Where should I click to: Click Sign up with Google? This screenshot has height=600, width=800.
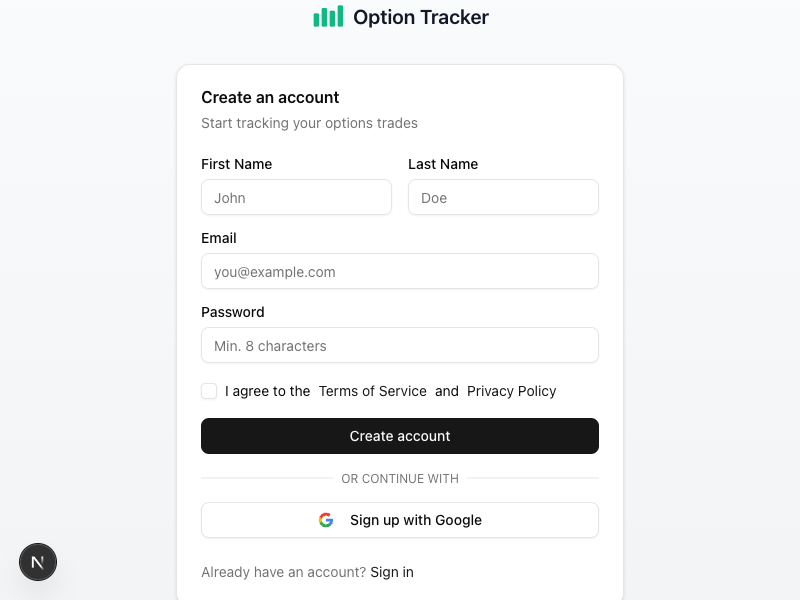[x=400, y=520]
